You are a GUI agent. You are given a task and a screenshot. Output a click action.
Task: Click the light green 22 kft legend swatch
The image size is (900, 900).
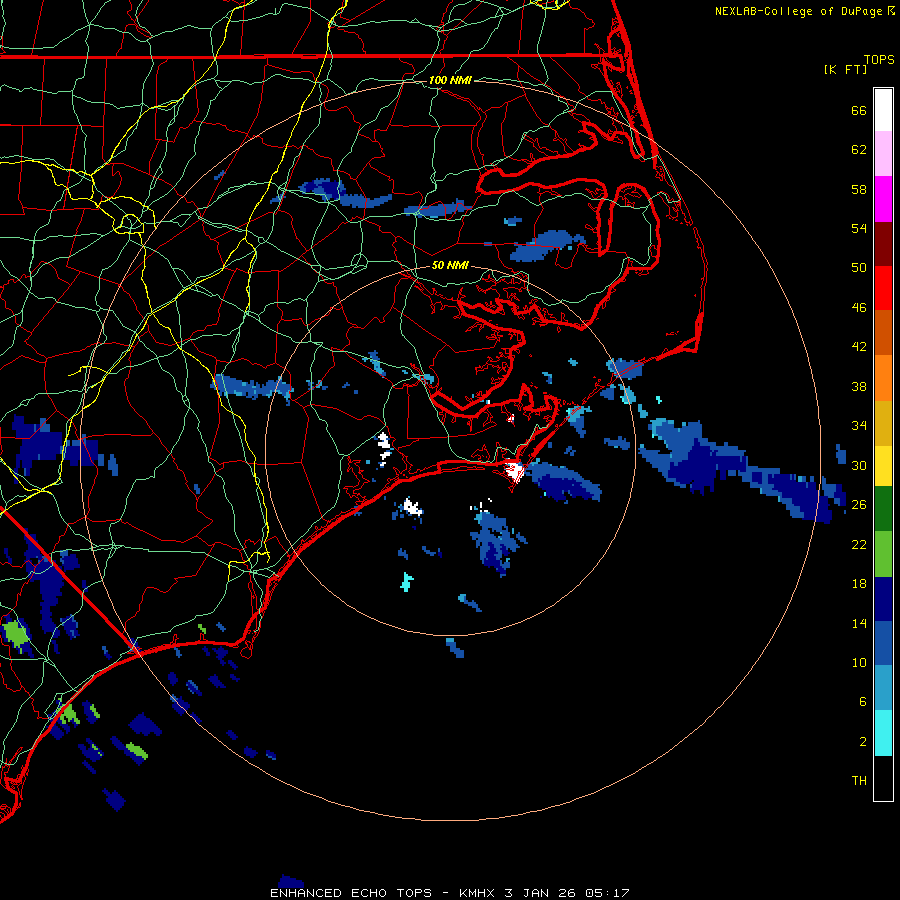tap(883, 554)
